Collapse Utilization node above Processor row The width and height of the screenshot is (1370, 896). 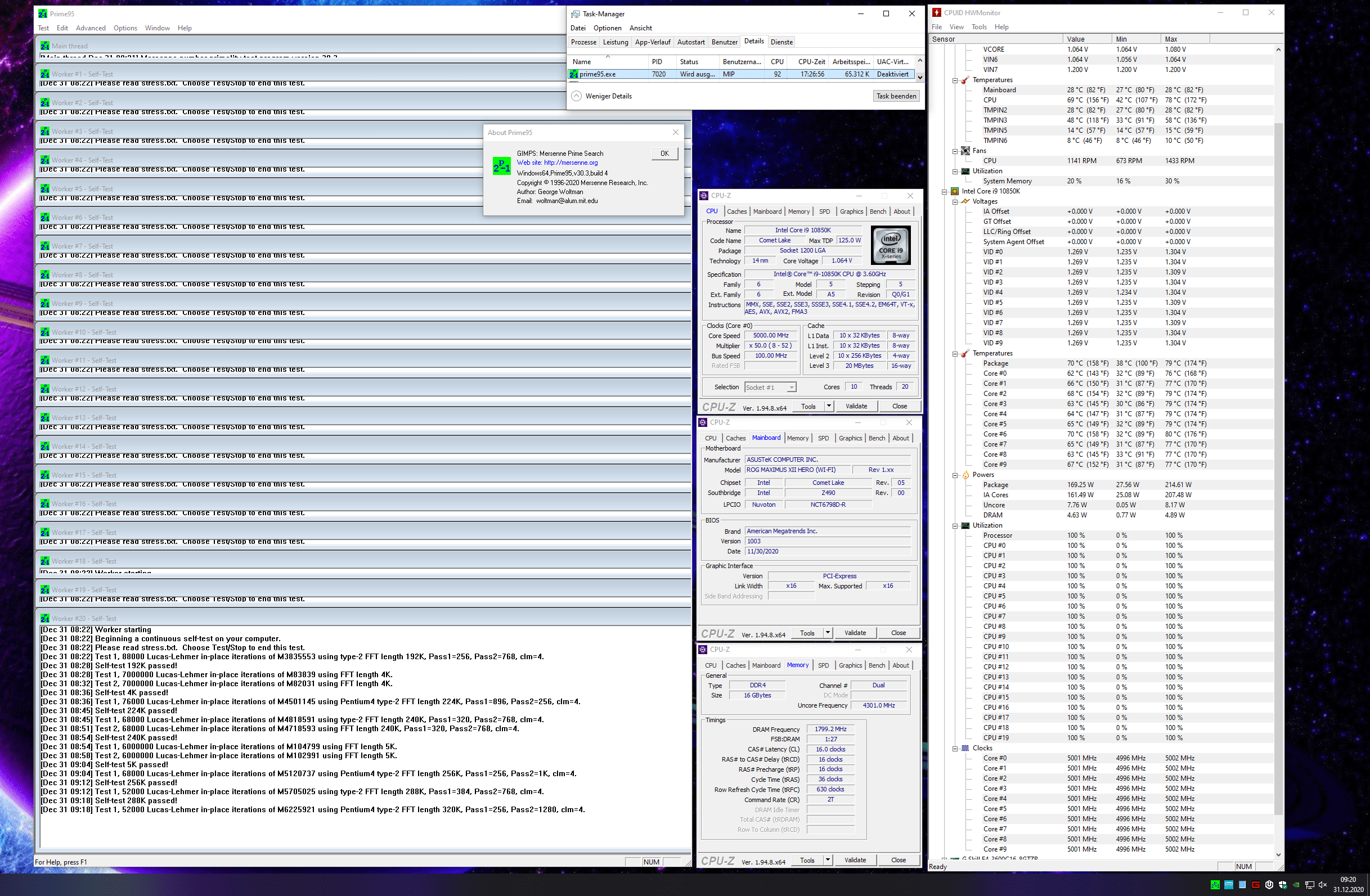point(955,526)
